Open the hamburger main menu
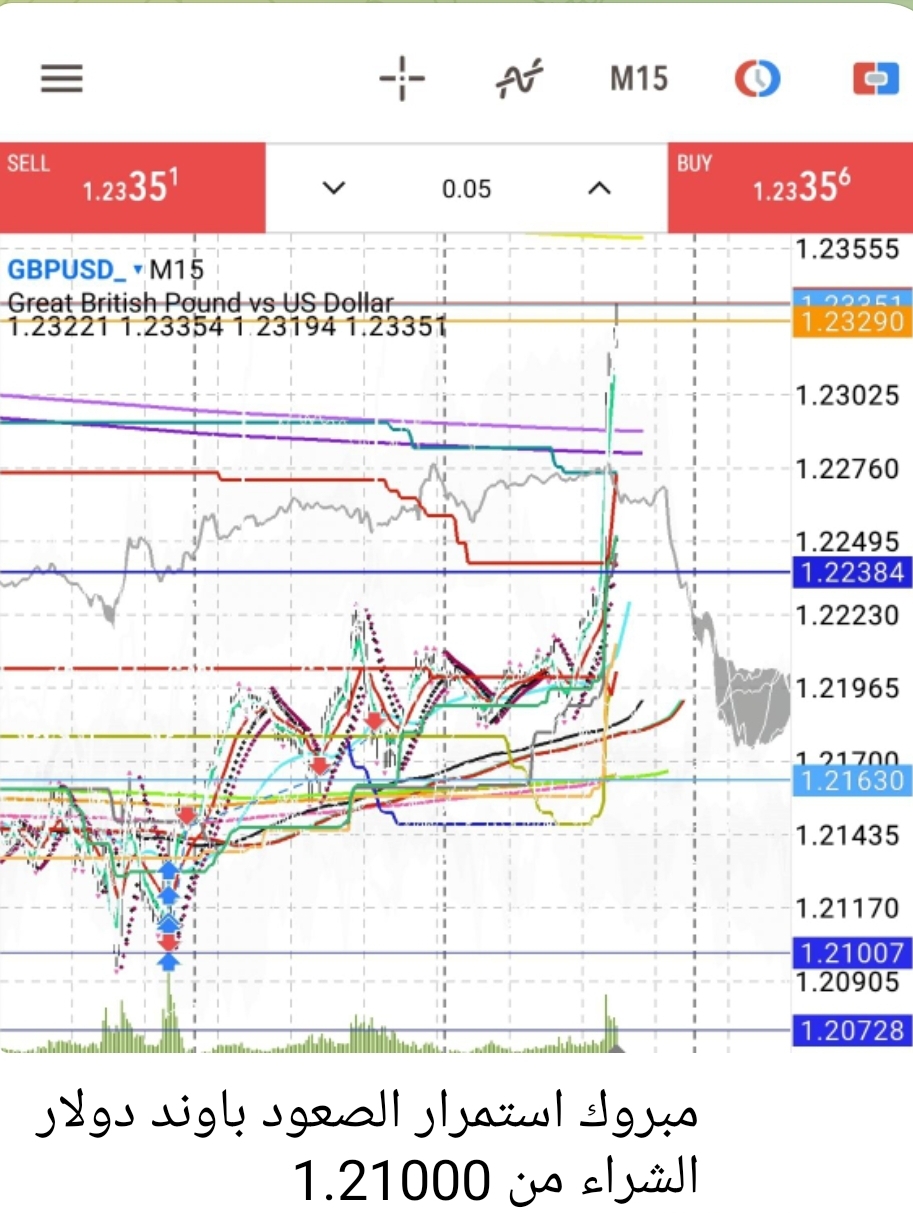 click(x=62, y=79)
